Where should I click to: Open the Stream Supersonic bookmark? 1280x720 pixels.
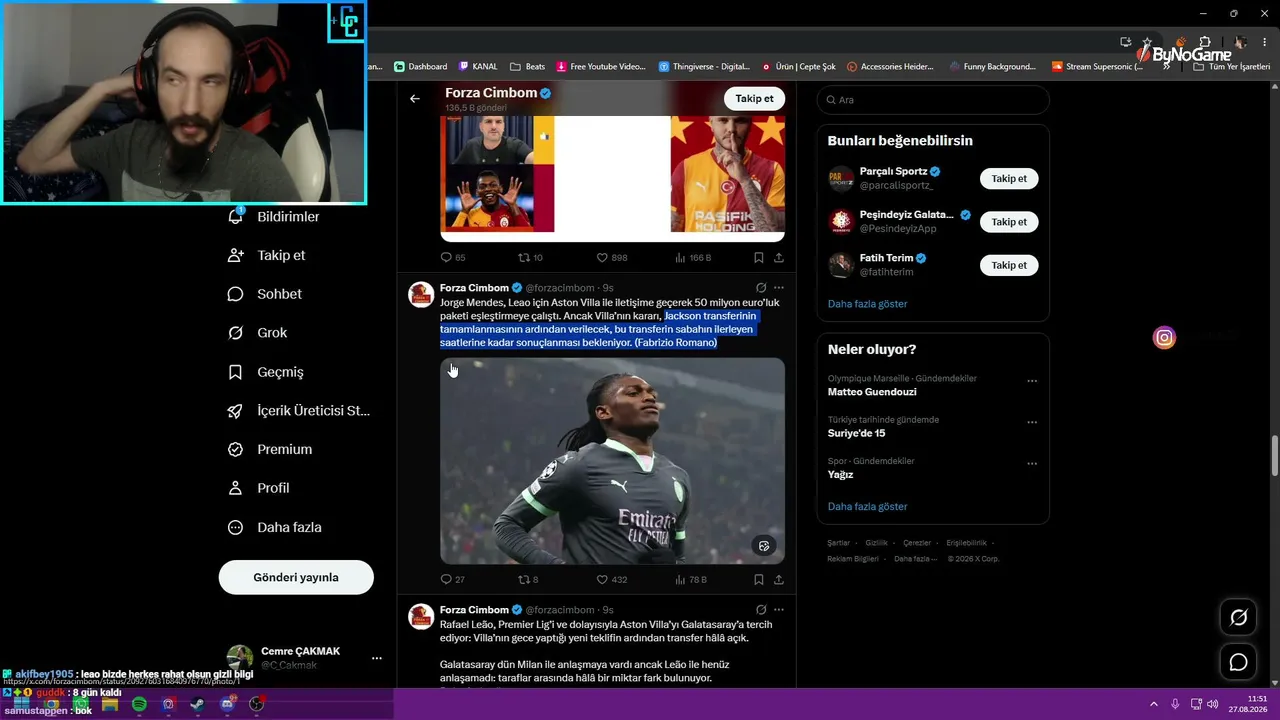pyautogui.click(x=1097, y=67)
